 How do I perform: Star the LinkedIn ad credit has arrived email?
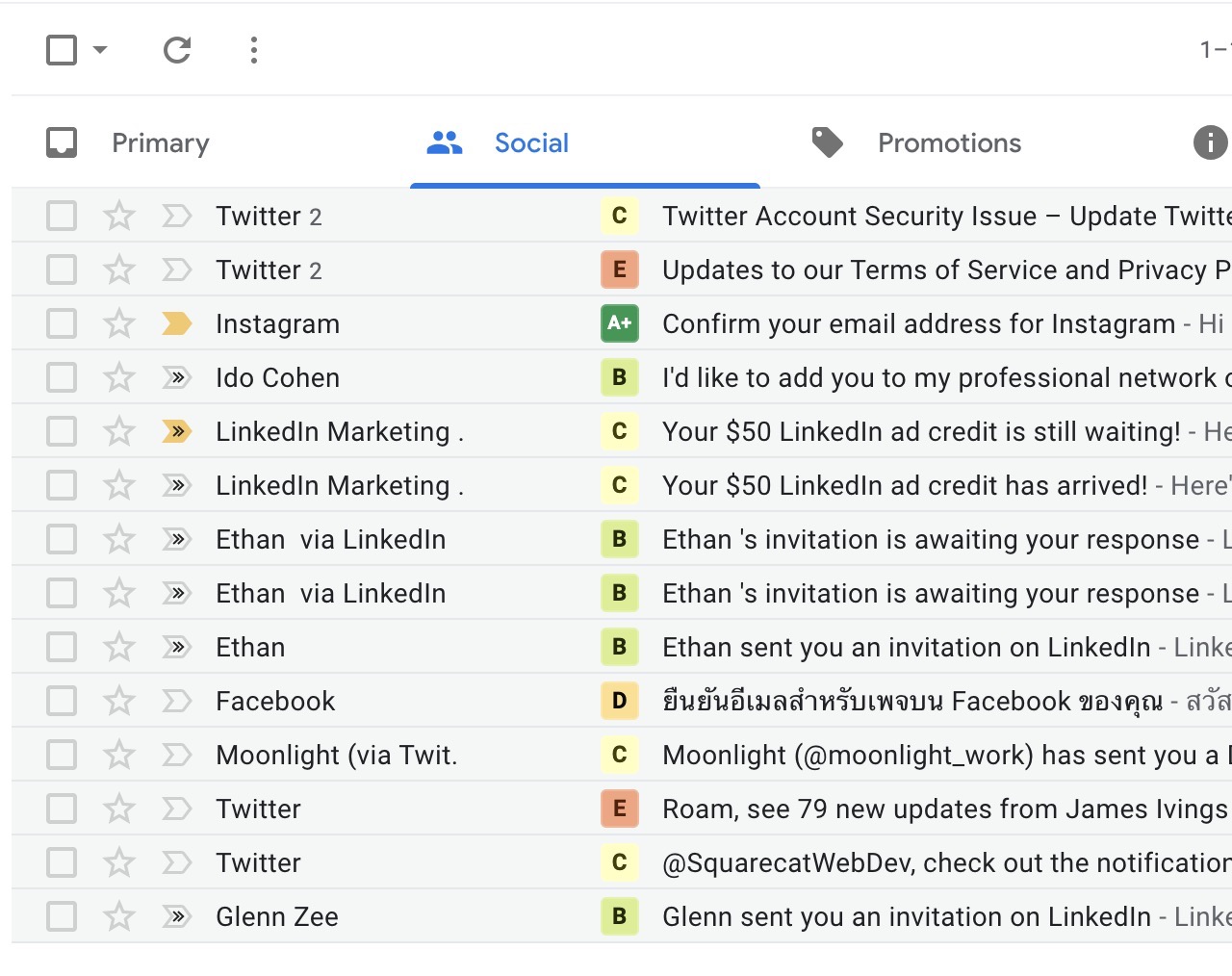click(119, 485)
